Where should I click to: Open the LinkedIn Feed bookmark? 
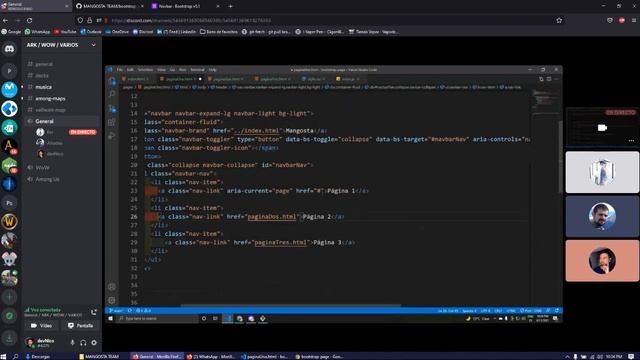pos(177,31)
